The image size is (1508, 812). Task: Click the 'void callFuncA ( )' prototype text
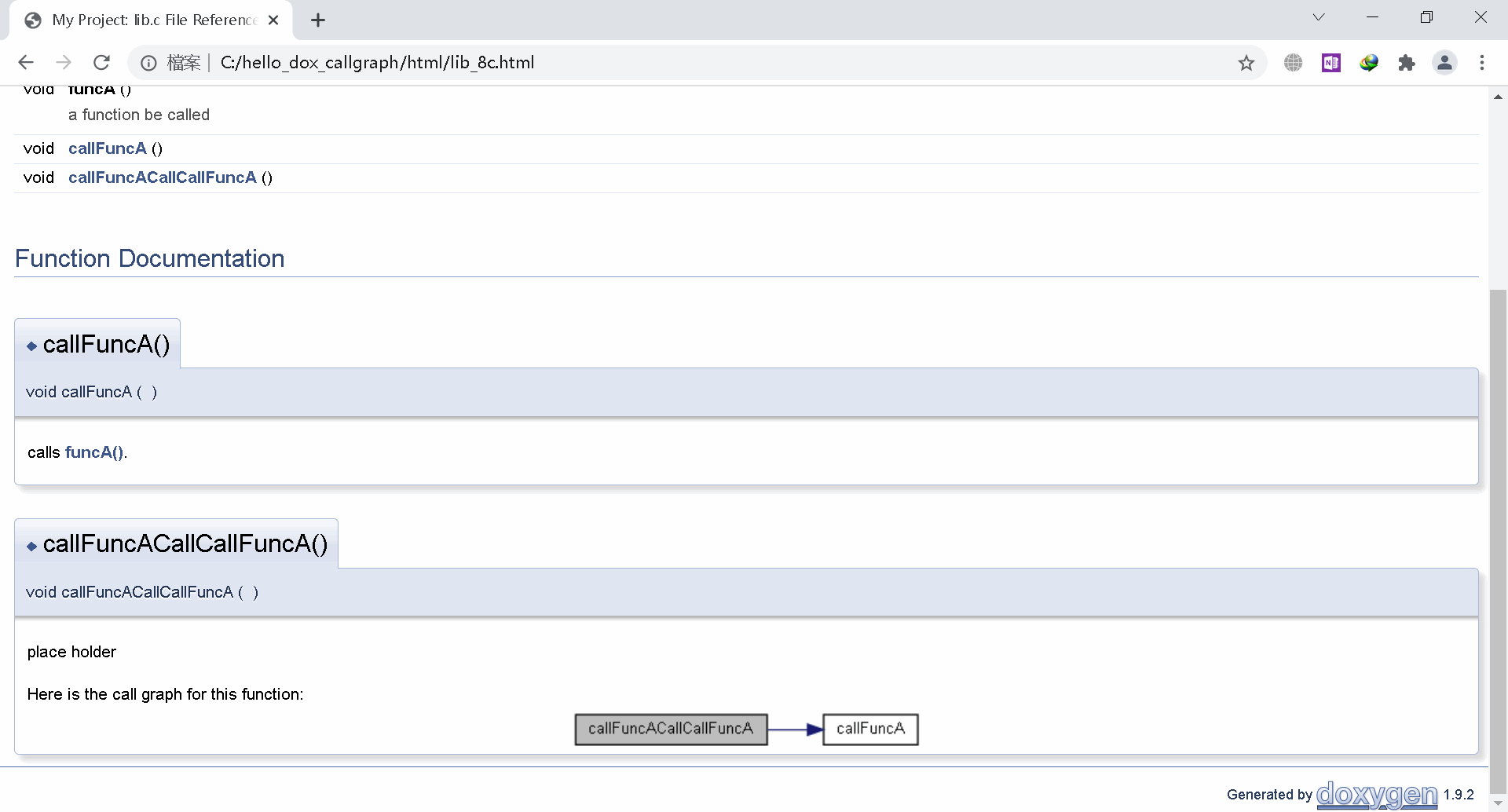point(91,392)
